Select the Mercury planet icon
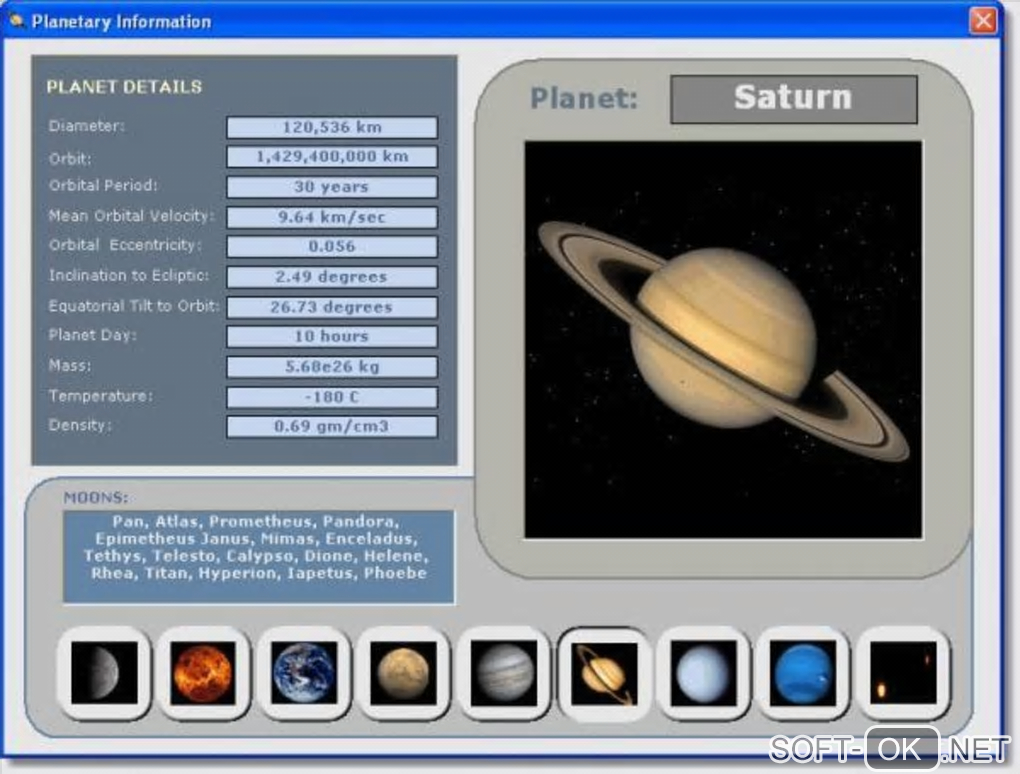 [x=104, y=673]
